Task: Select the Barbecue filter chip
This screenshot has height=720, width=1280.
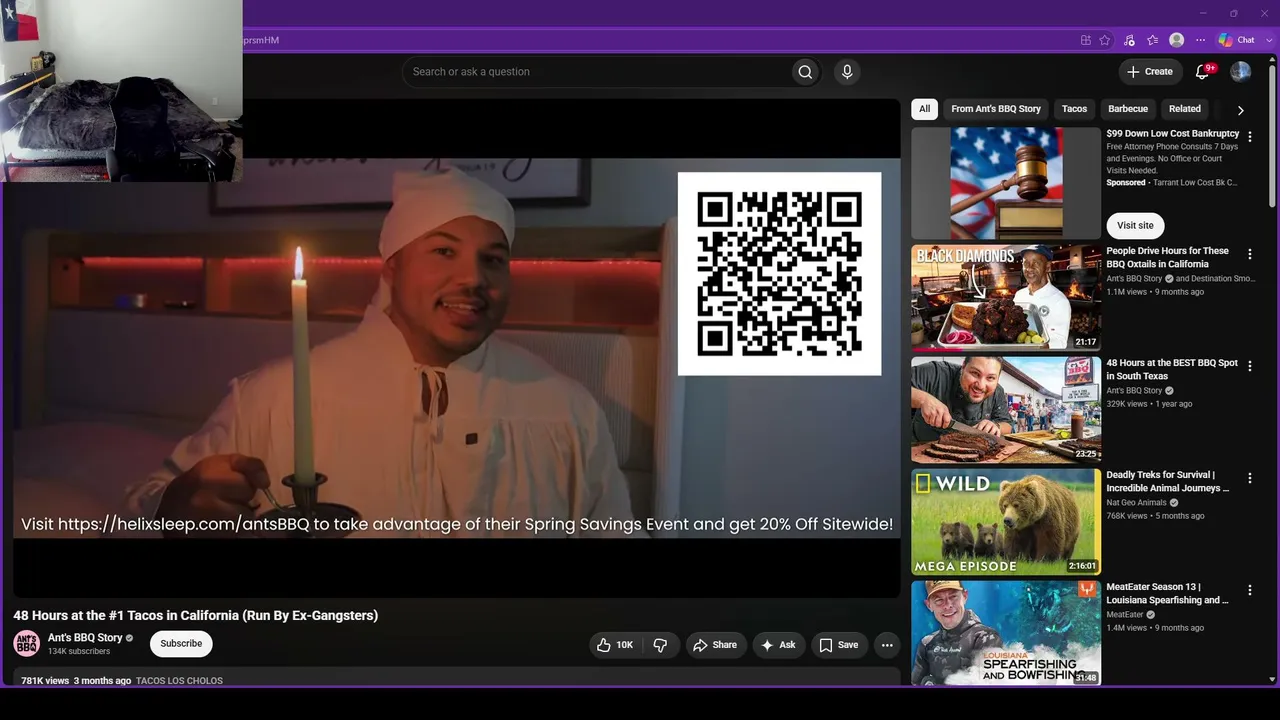Action: click(x=1128, y=109)
